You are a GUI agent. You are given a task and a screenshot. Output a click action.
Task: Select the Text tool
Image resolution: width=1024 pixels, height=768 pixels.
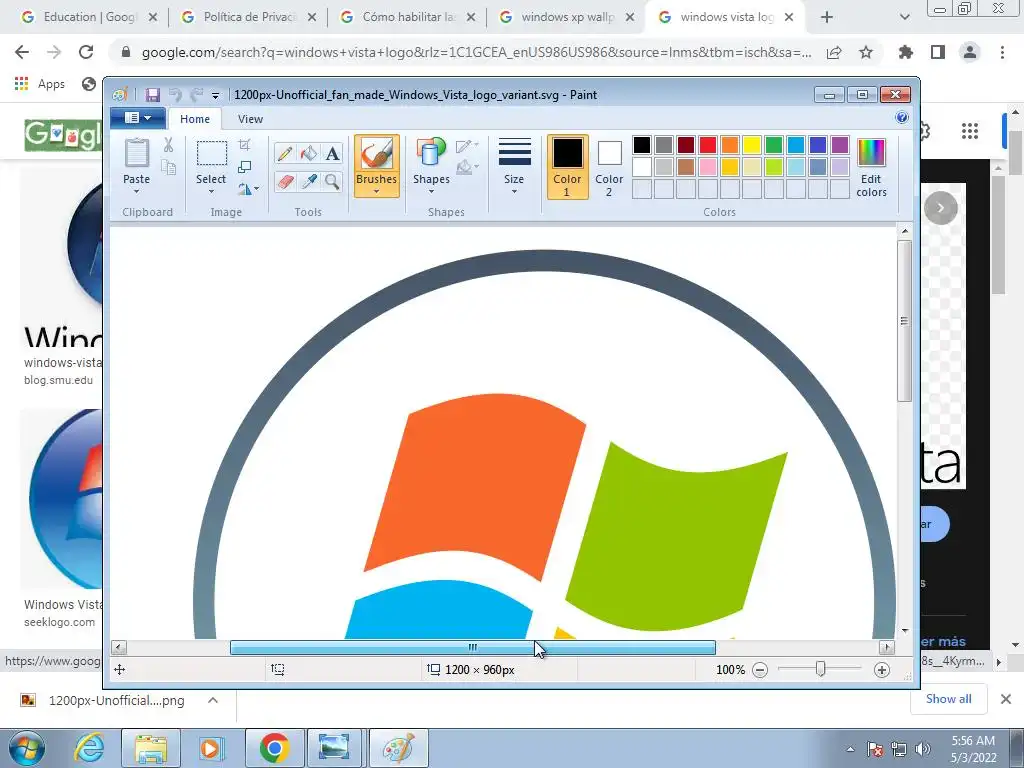332,153
